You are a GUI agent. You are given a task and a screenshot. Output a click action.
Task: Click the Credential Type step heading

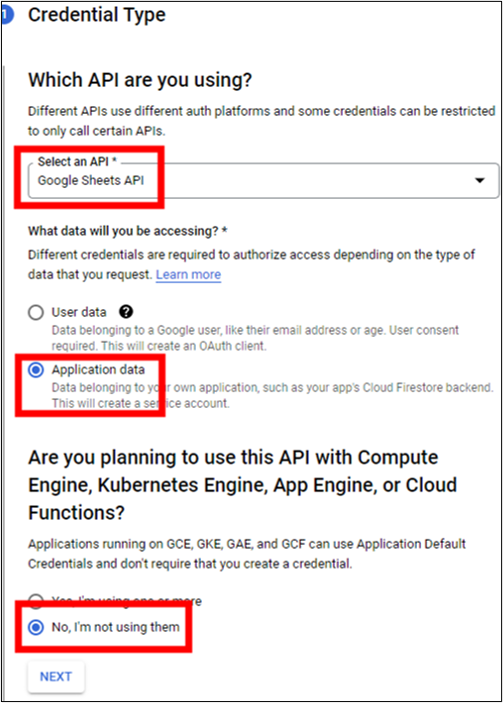(x=97, y=15)
